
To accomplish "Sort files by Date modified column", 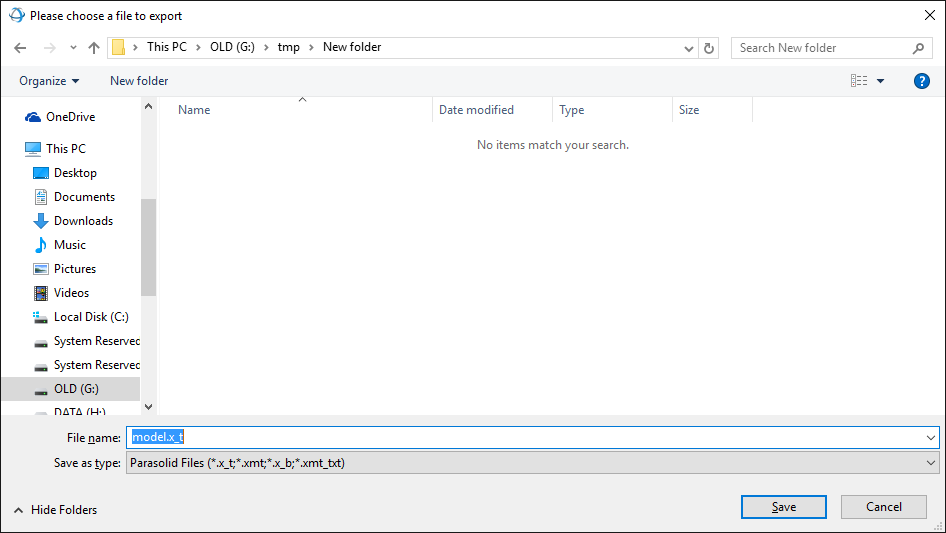I will [476, 110].
